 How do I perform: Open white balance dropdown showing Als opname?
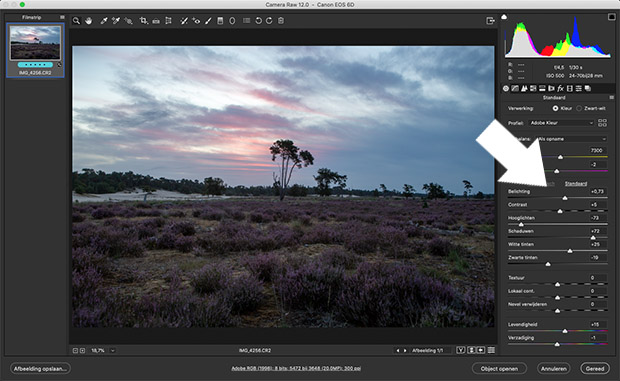[x=571, y=139]
